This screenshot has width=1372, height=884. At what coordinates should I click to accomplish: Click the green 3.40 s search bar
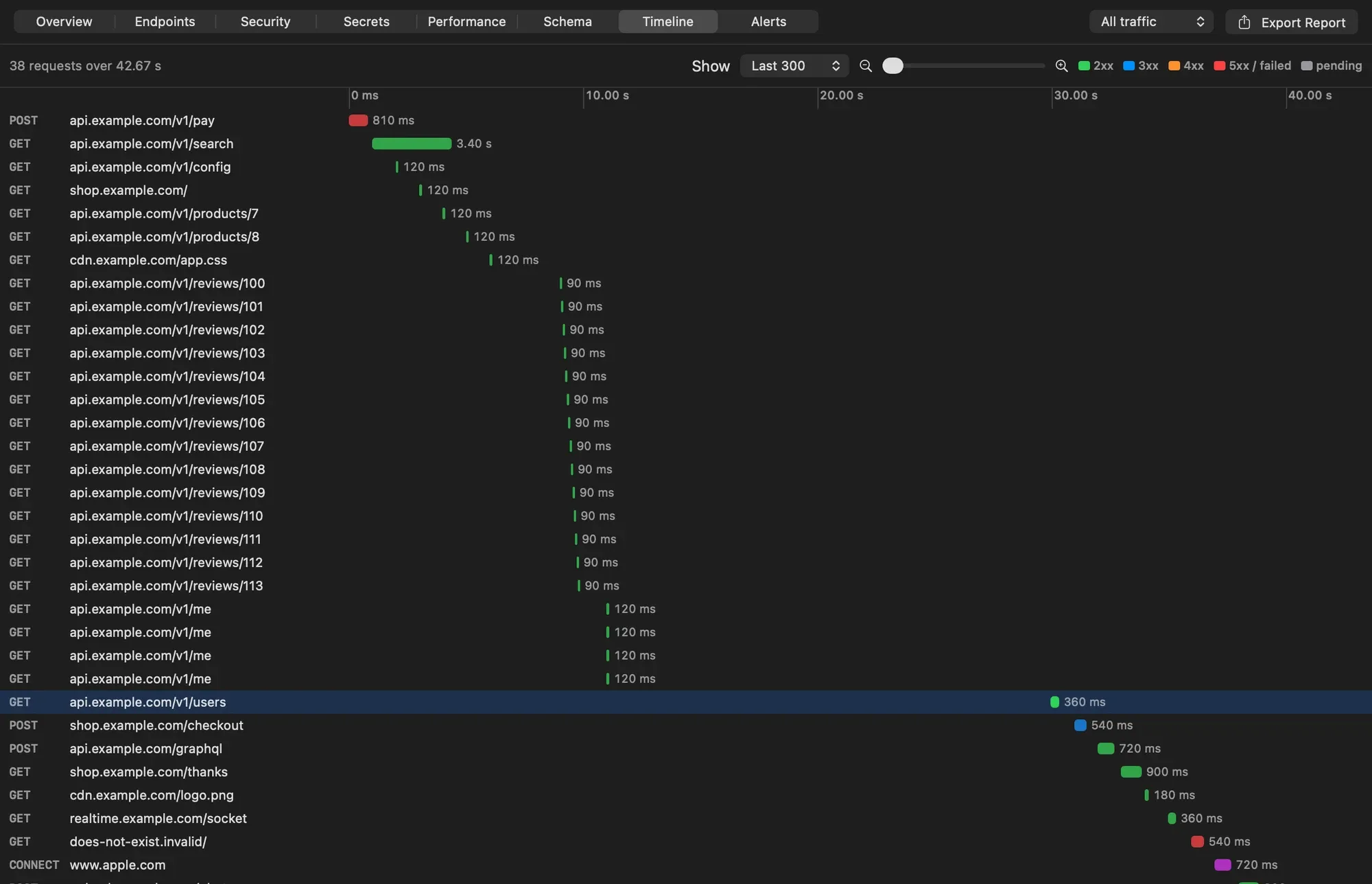[x=412, y=143]
